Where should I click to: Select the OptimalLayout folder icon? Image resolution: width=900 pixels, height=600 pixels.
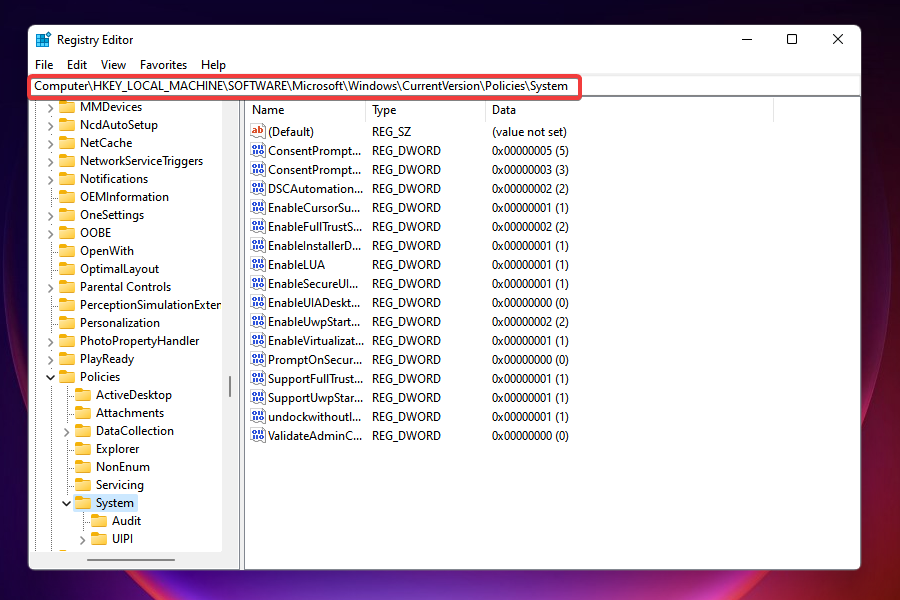click(67, 269)
